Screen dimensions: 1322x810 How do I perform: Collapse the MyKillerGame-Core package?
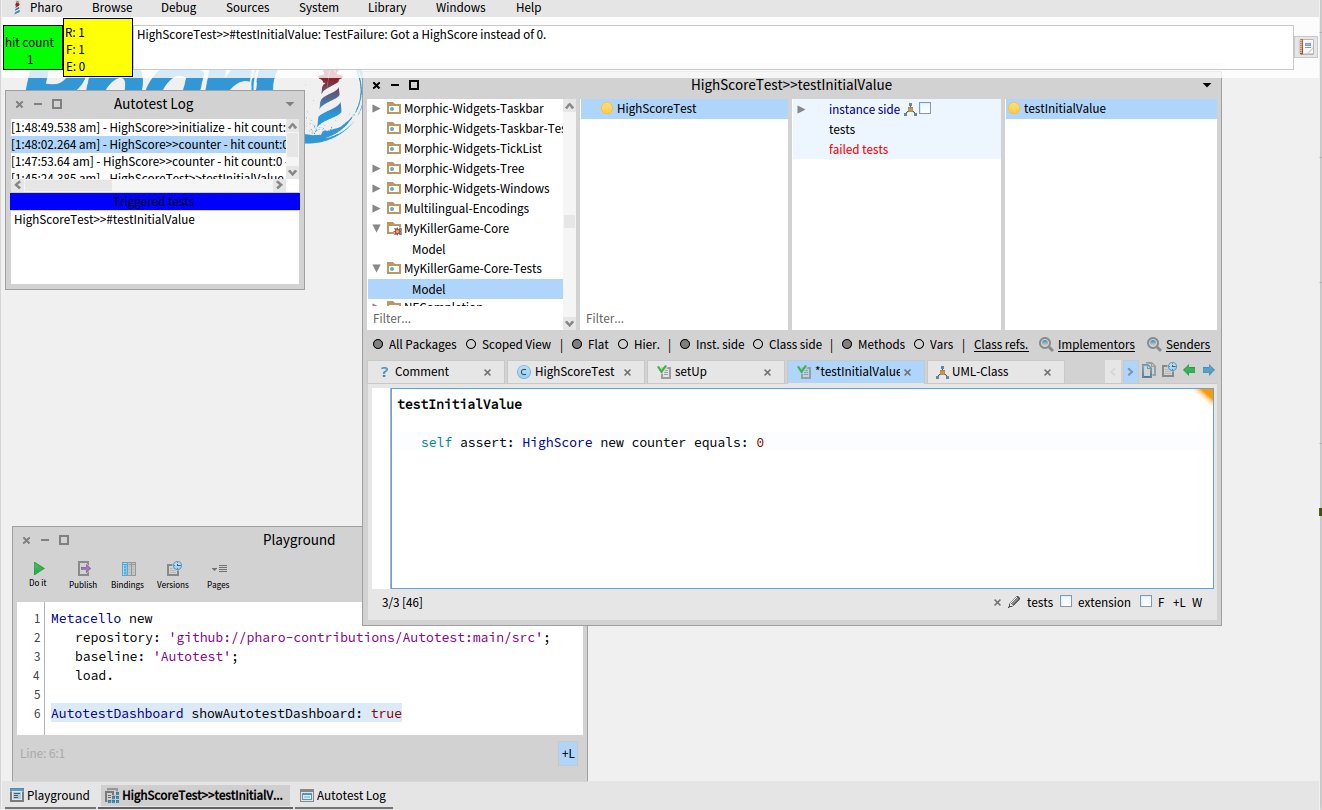(x=376, y=229)
